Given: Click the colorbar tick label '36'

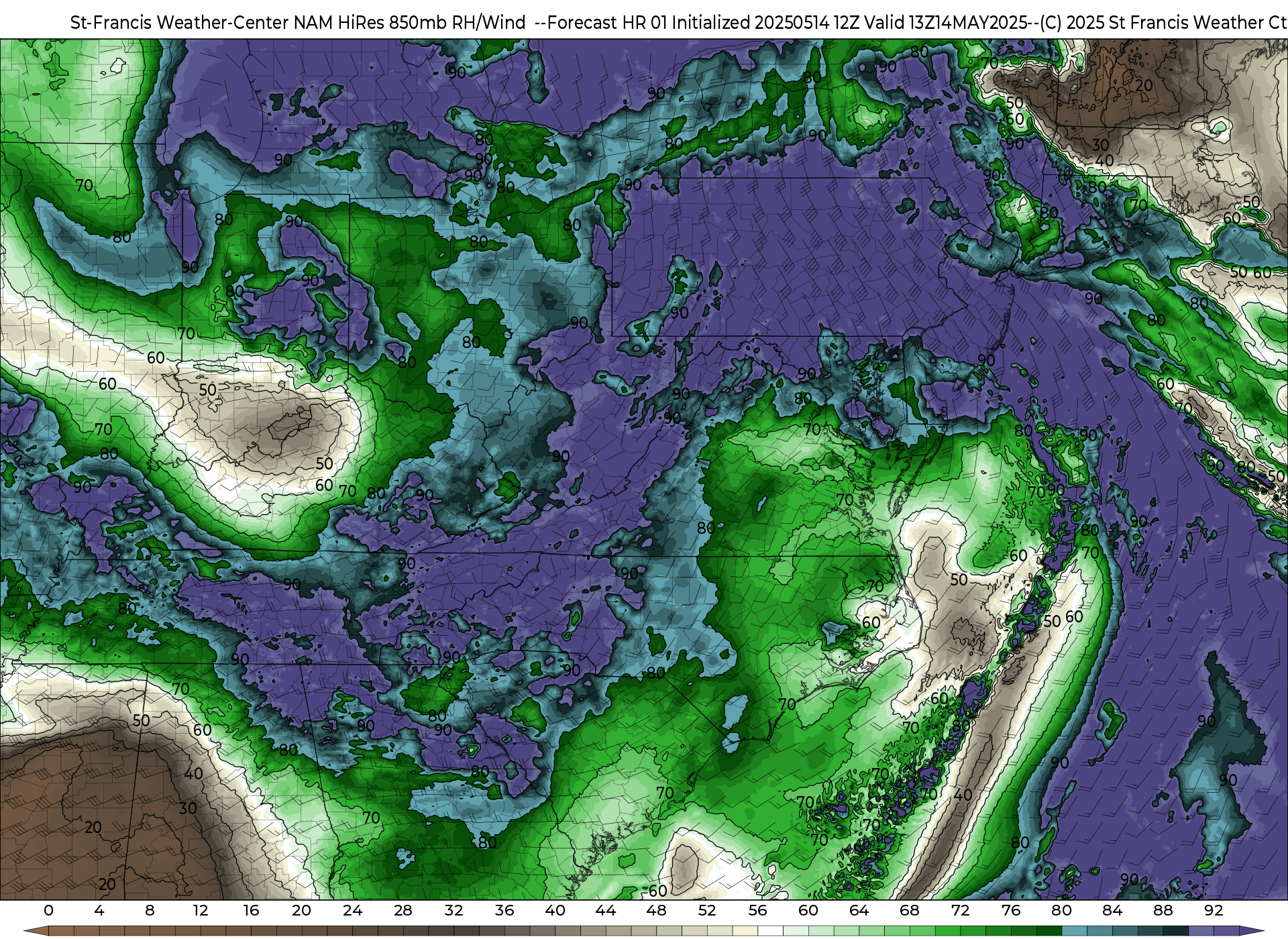Looking at the screenshot, I should point(504,910).
